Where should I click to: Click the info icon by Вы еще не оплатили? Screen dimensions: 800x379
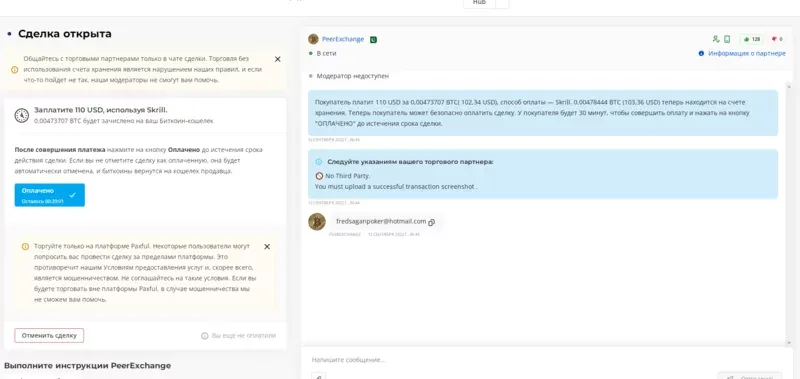click(x=205, y=336)
